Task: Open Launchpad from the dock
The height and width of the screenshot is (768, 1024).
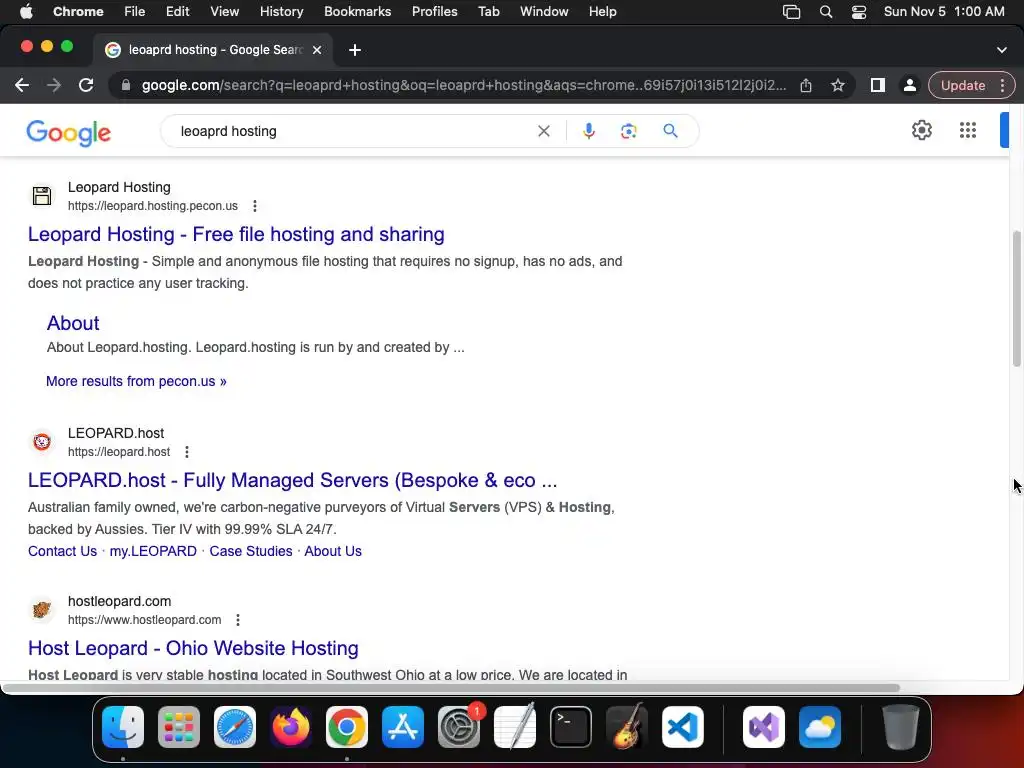Action: [179, 727]
